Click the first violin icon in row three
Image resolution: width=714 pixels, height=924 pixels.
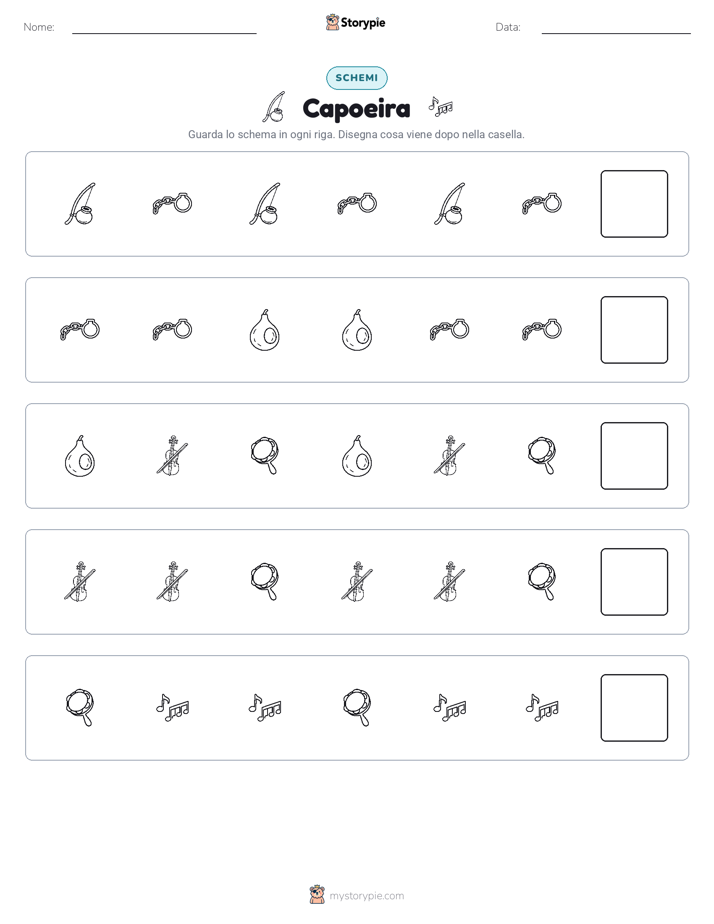click(172, 456)
